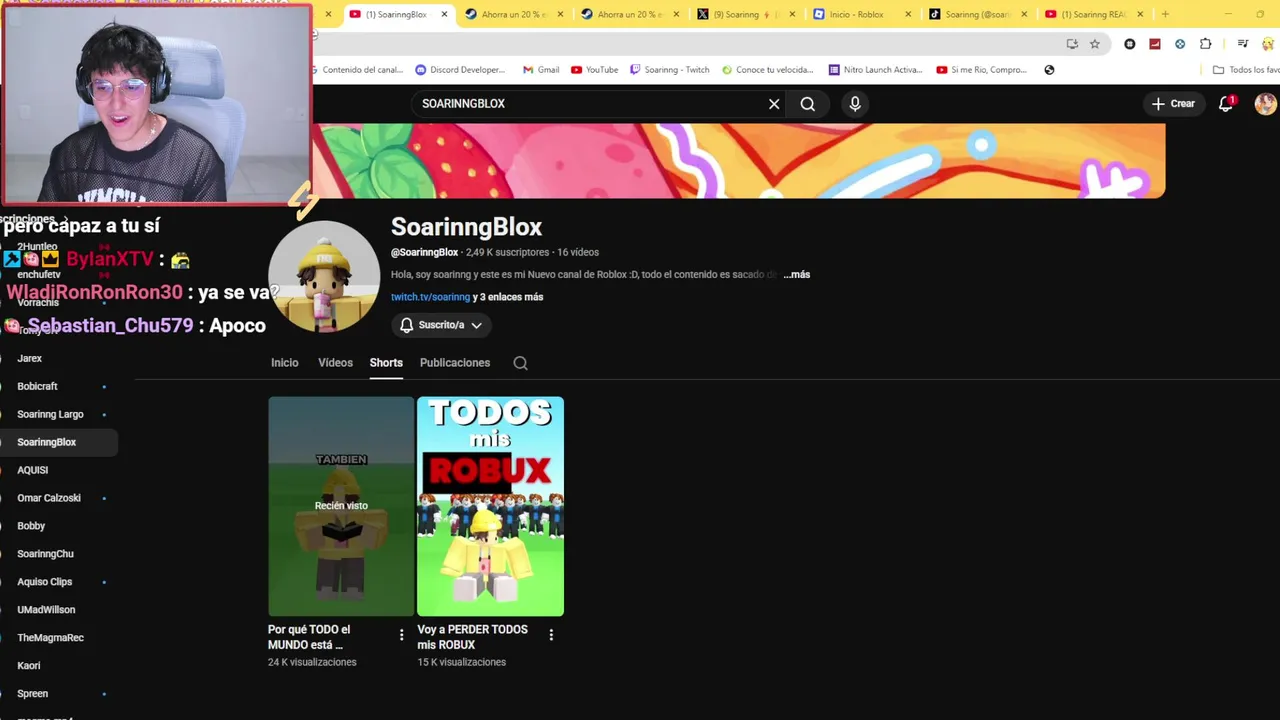
Task: Close the active SoarinngBlox tab
Action: coord(445,14)
